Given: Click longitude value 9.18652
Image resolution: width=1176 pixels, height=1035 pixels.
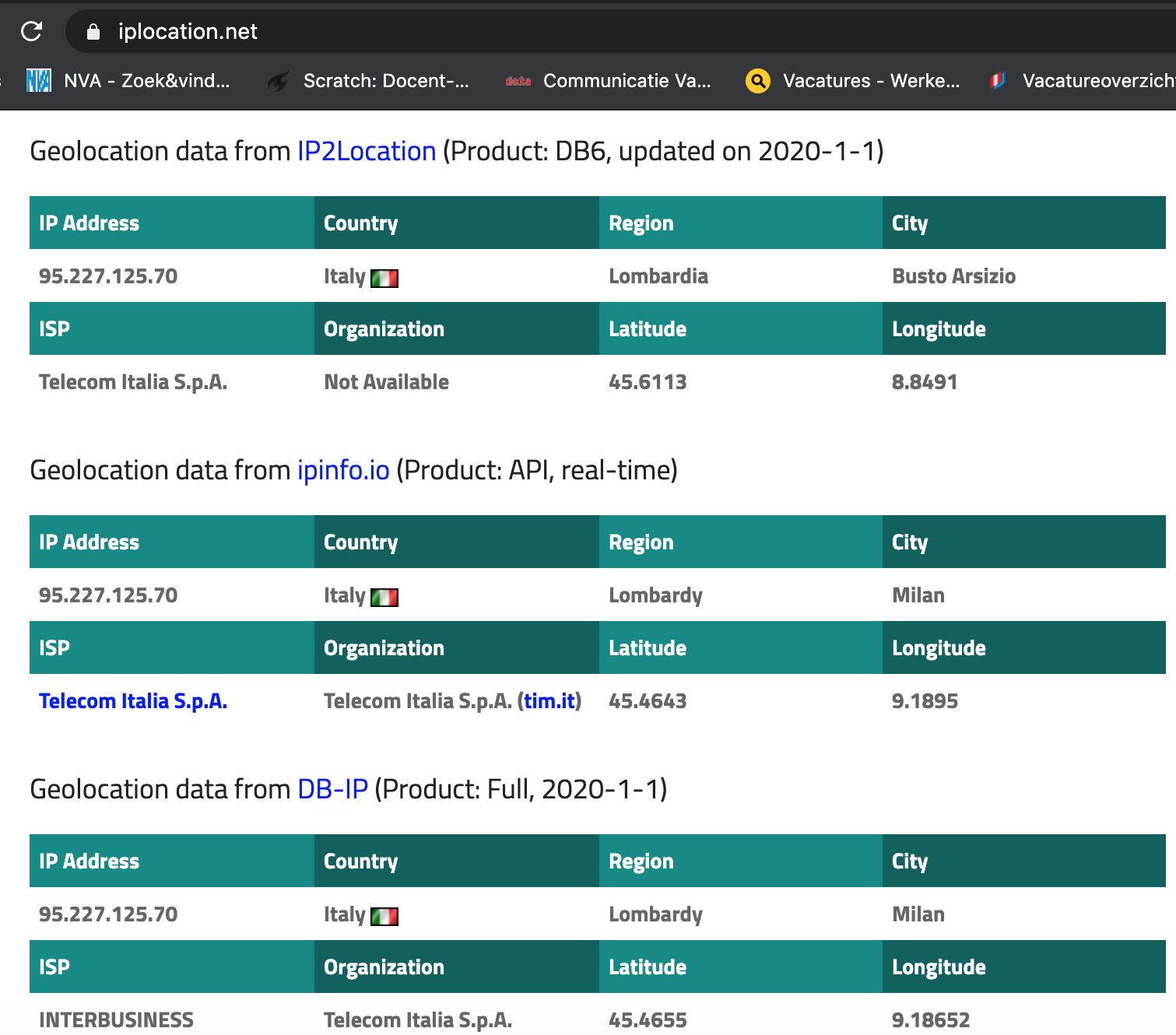Looking at the screenshot, I should (x=931, y=1020).
